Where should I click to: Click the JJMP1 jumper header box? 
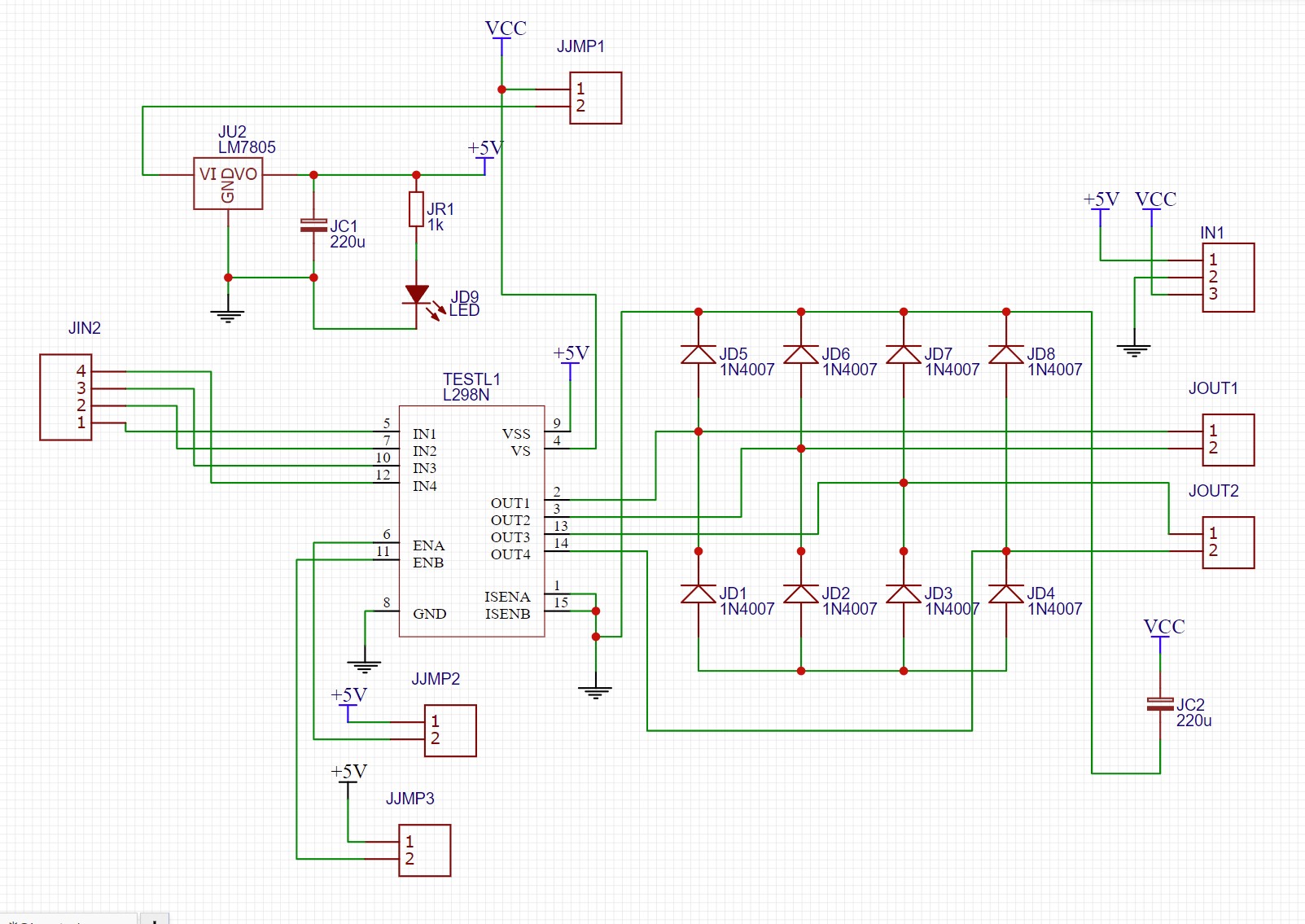tap(596, 98)
